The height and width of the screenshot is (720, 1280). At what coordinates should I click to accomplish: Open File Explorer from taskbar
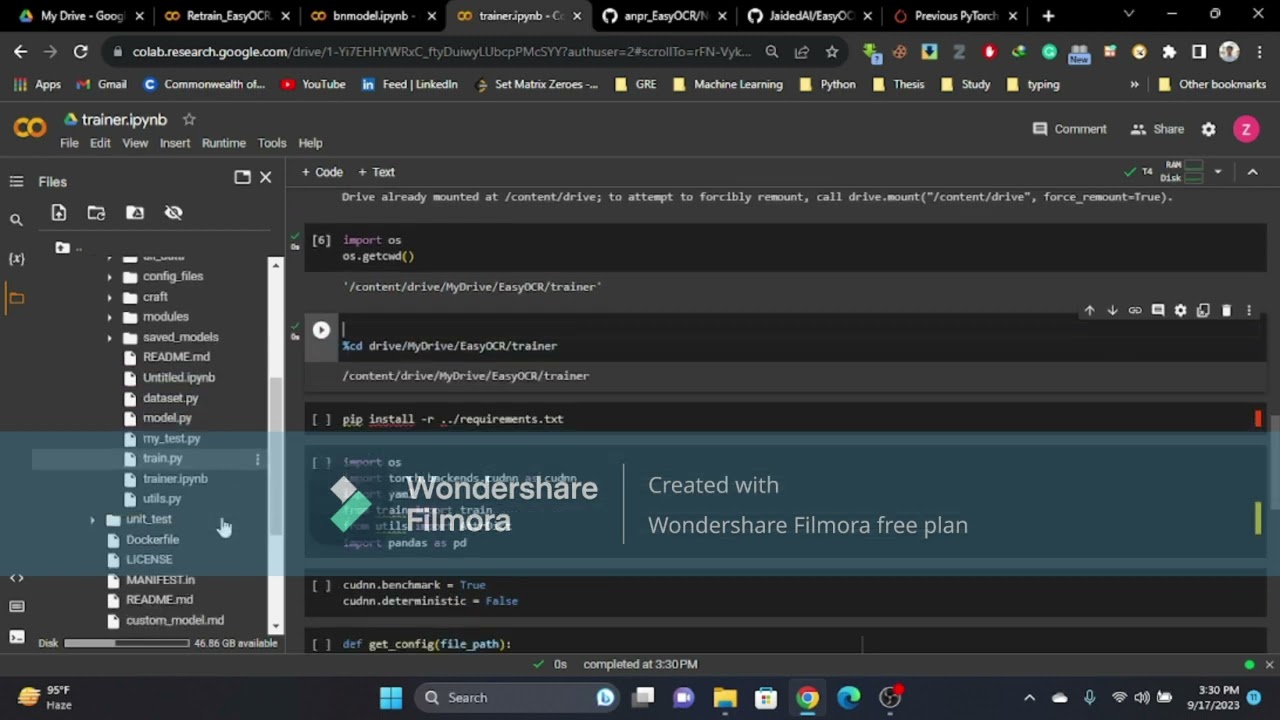725,698
